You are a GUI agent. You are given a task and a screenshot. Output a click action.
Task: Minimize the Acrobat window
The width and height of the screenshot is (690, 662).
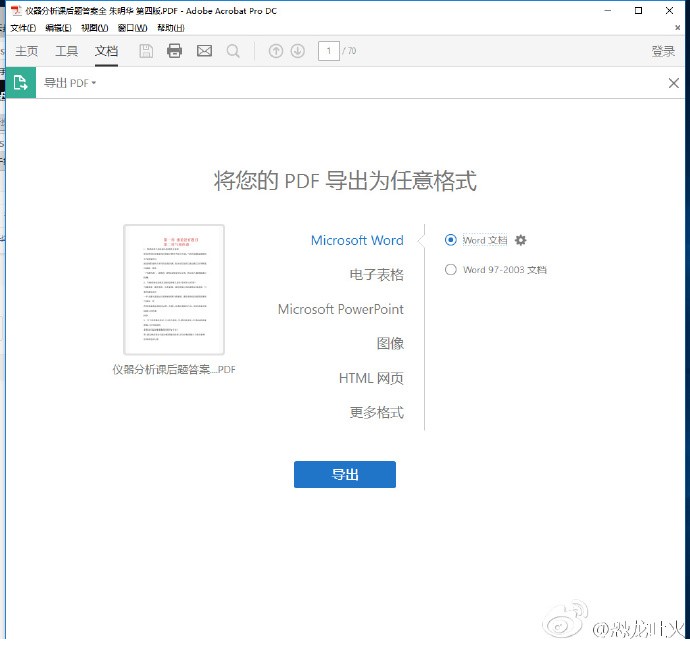[x=608, y=11]
